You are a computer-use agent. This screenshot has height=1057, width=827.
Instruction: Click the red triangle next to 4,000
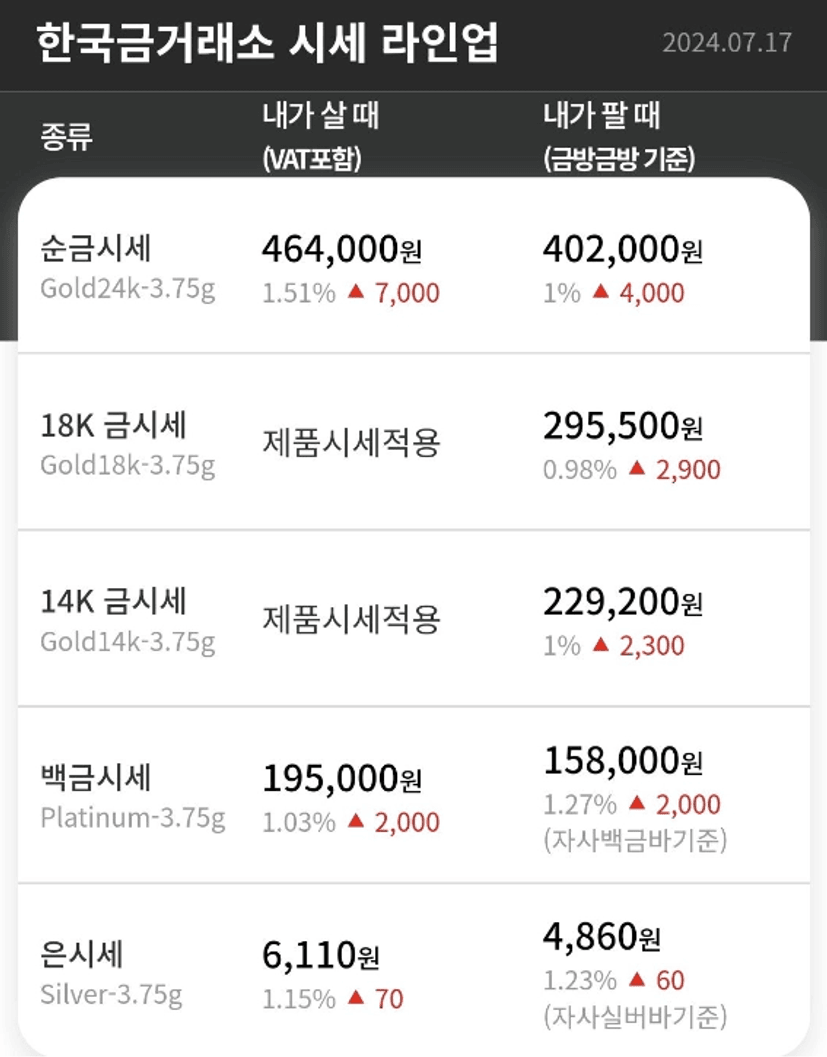click(x=600, y=292)
